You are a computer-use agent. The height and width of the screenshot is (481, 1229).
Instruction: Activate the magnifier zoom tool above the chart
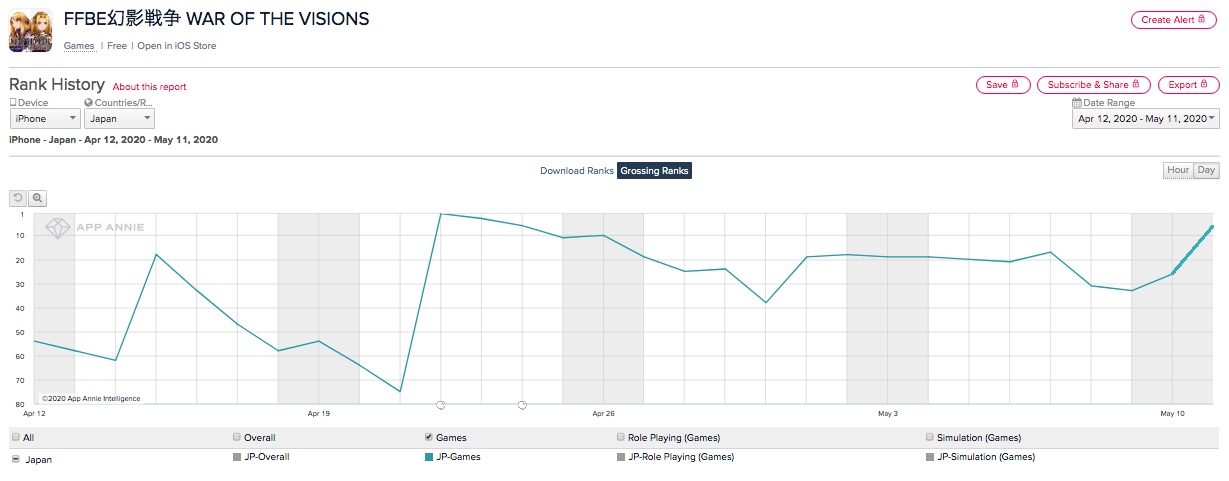[38, 198]
